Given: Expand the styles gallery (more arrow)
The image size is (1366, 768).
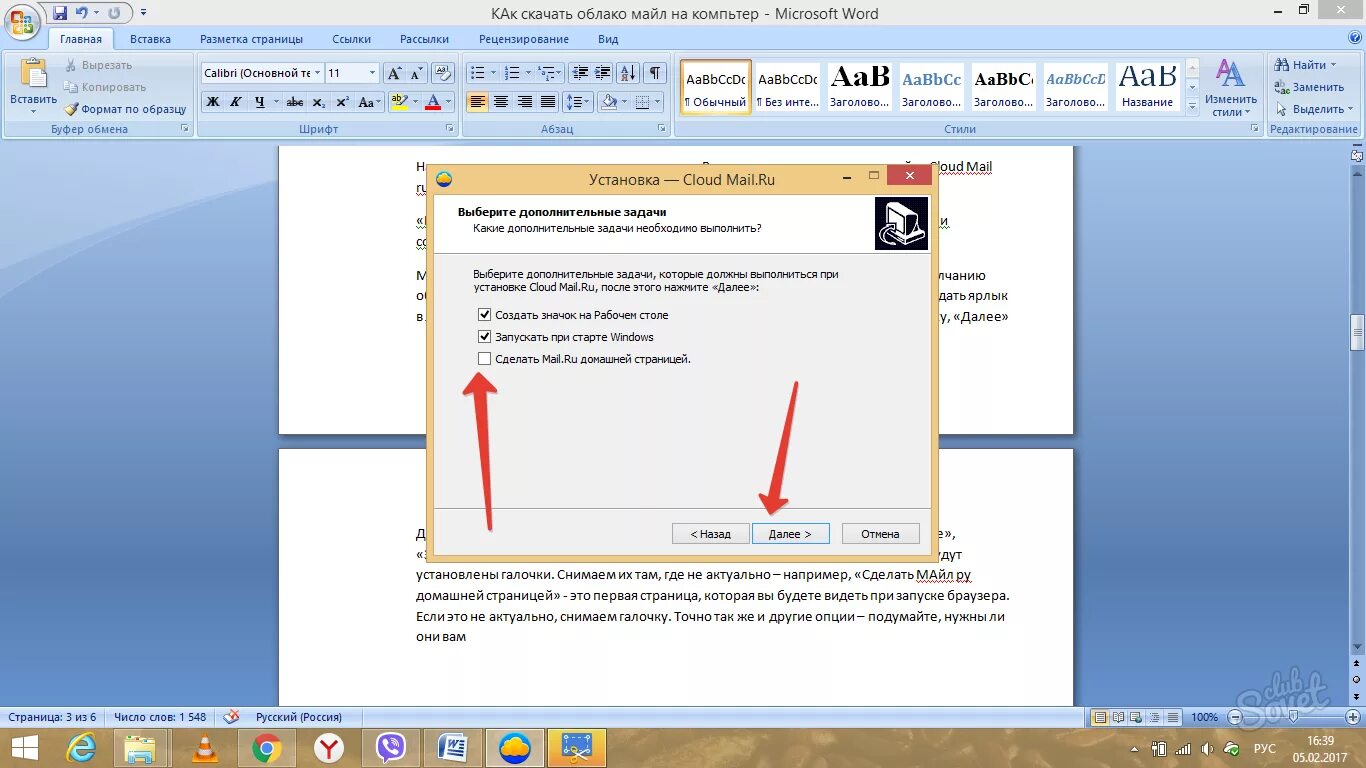Looking at the screenshot, I should (1191, 105).
